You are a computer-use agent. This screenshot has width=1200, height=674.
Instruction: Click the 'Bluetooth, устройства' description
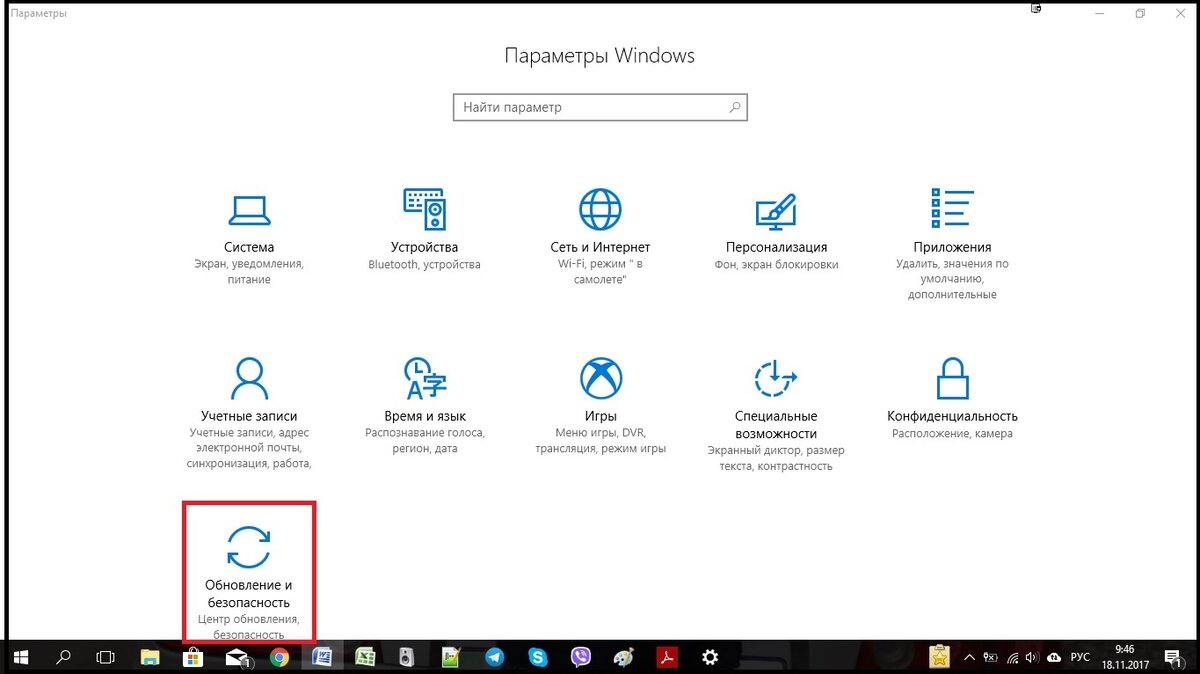pos(424,265)
